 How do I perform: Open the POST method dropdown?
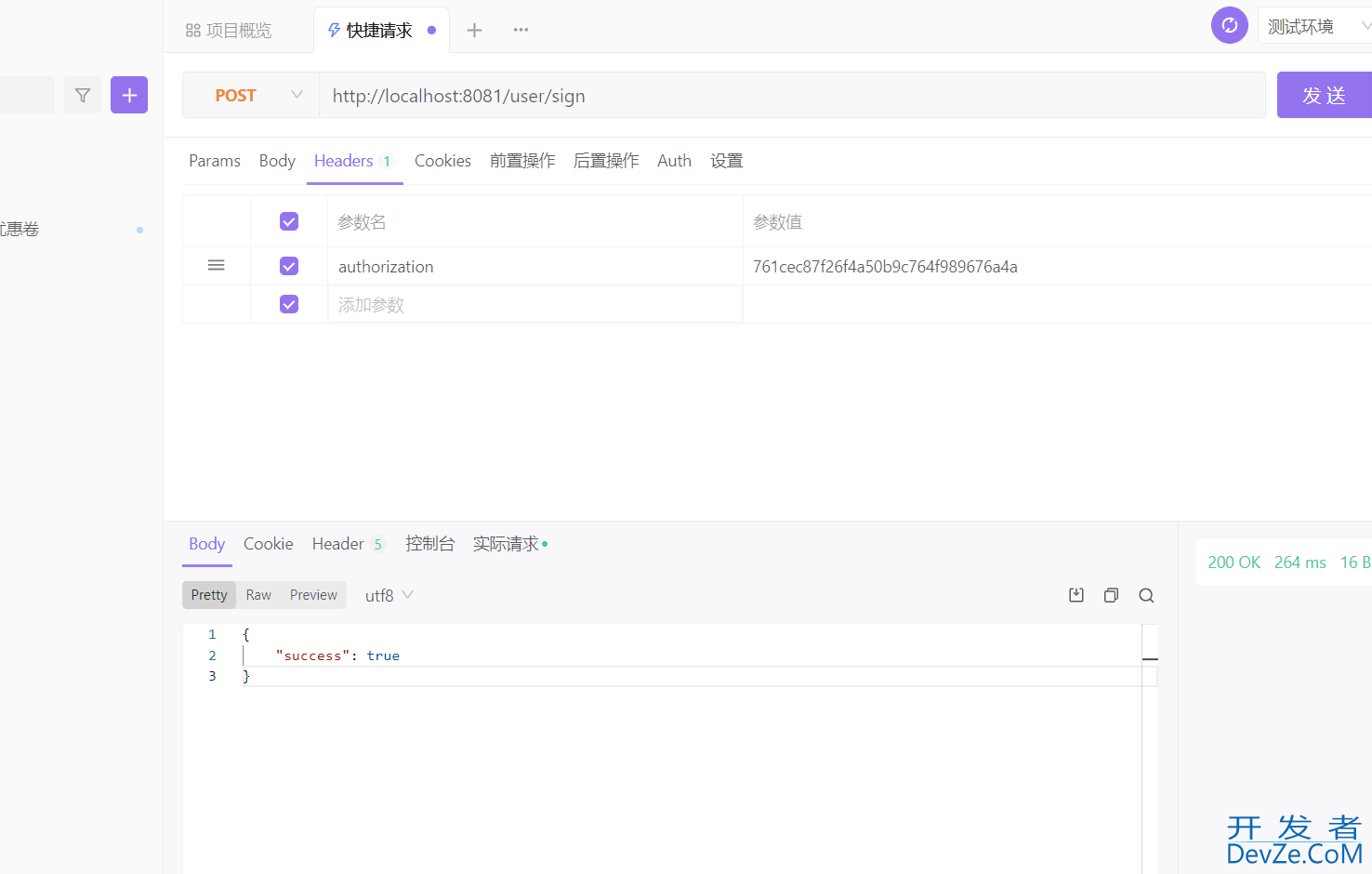[x=251, y=95]
